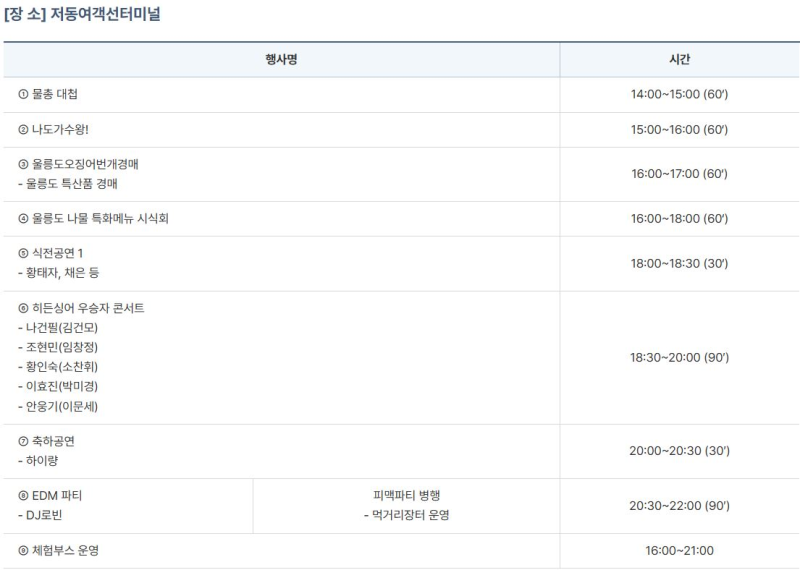Image resolution: width=800 pixels, height=570 pixels.
Task: Select the 체험부스 운영 row
Action: (64, 551)
